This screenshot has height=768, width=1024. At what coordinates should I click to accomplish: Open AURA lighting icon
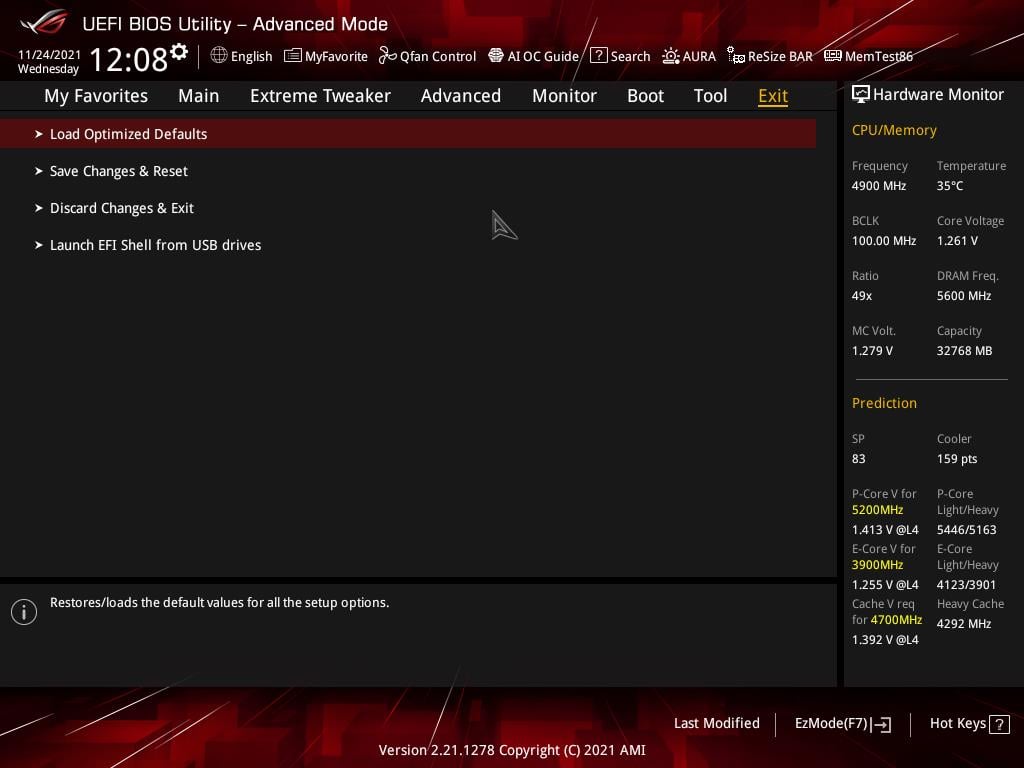click(671, 56)
